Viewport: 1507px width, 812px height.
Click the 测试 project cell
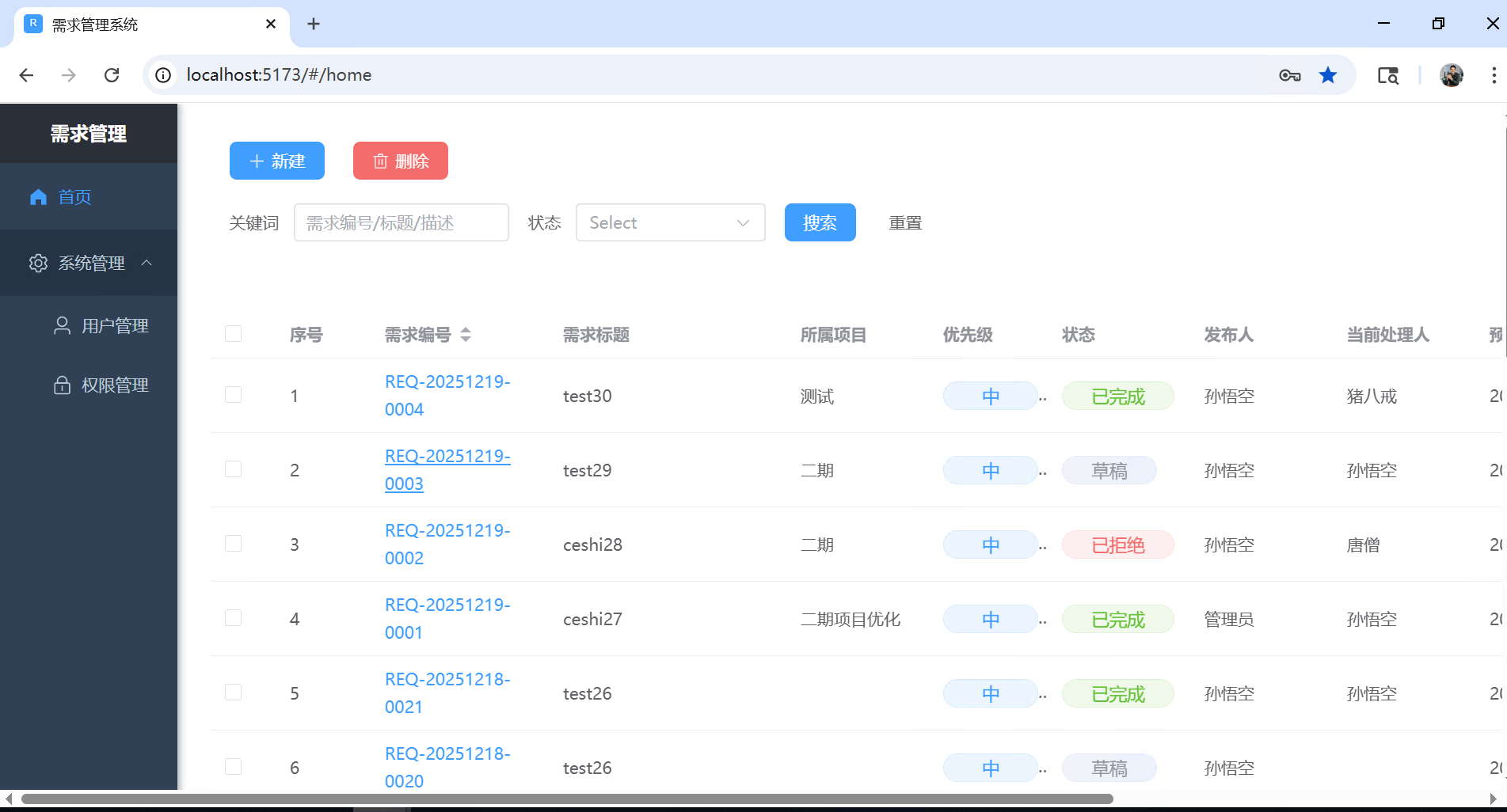[817, 396]
